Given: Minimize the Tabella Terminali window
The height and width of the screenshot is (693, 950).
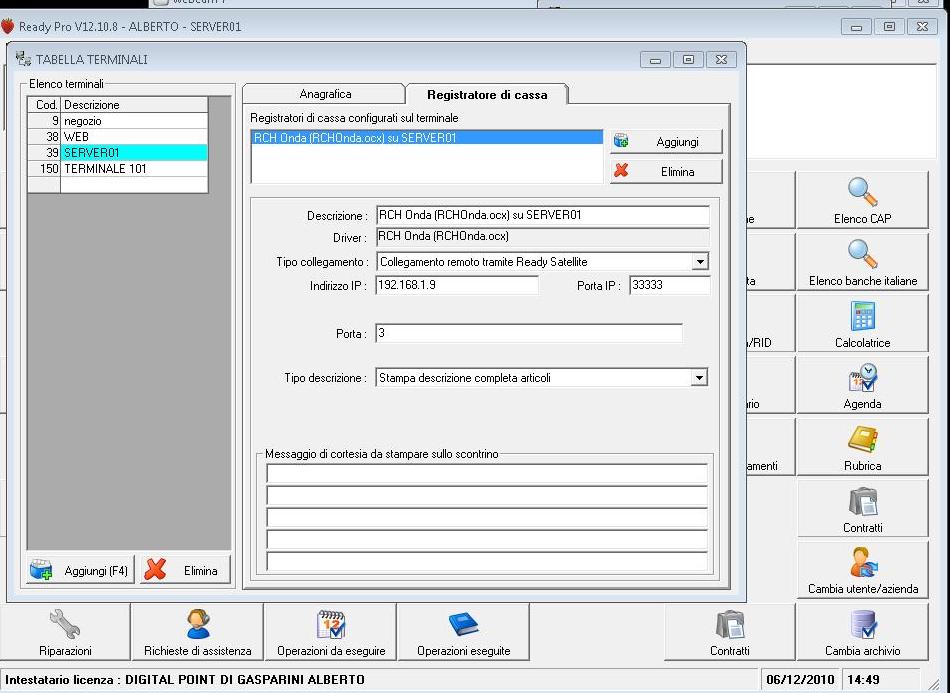Looking at the screenshot, I should 655,59.
